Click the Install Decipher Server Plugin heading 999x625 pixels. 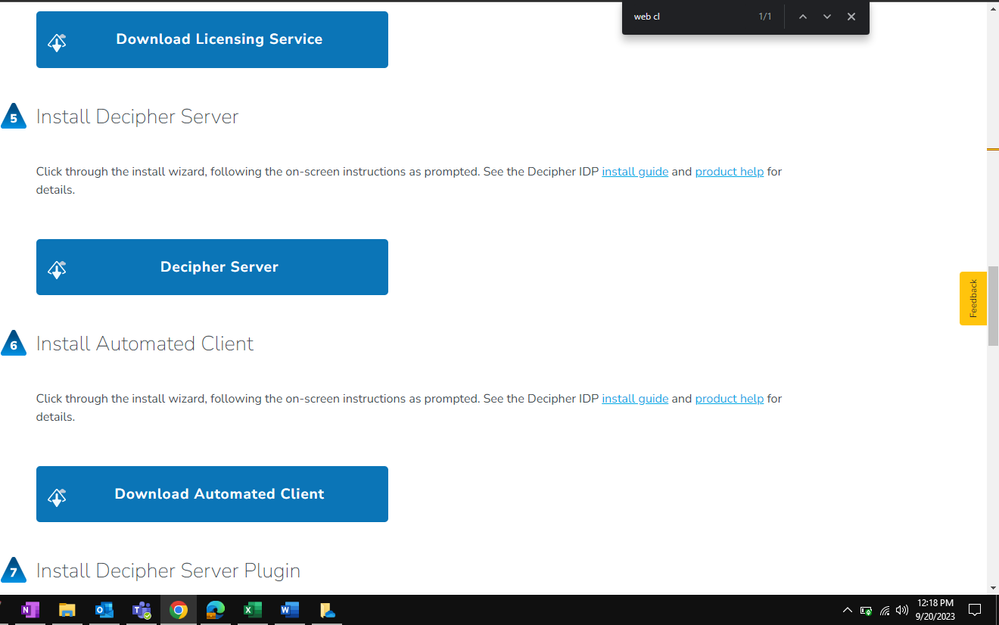point(168,571)
